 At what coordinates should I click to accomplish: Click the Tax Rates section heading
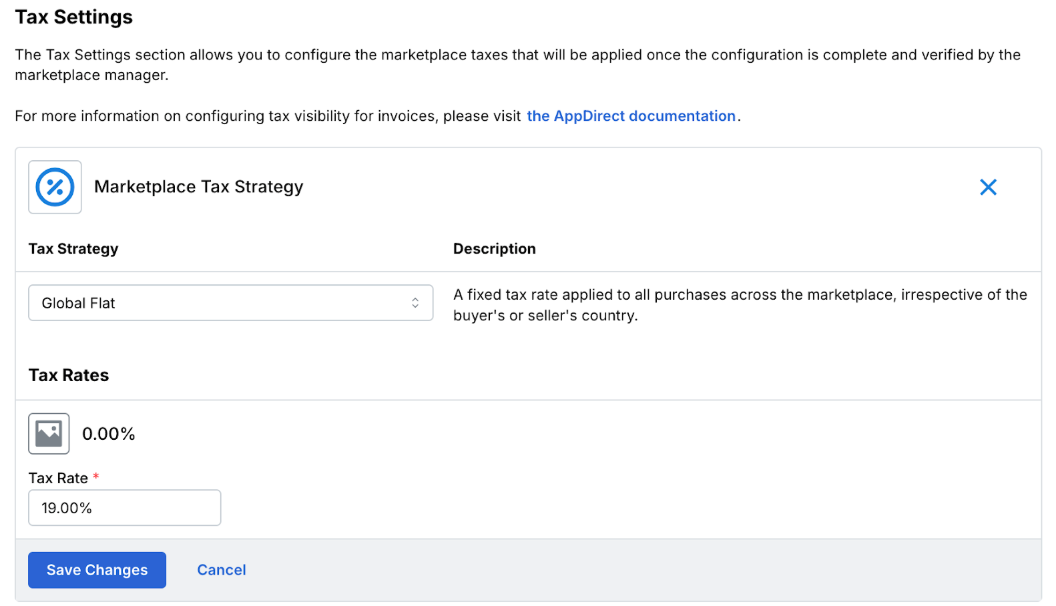pyautogui.click(x=69, y=375)
